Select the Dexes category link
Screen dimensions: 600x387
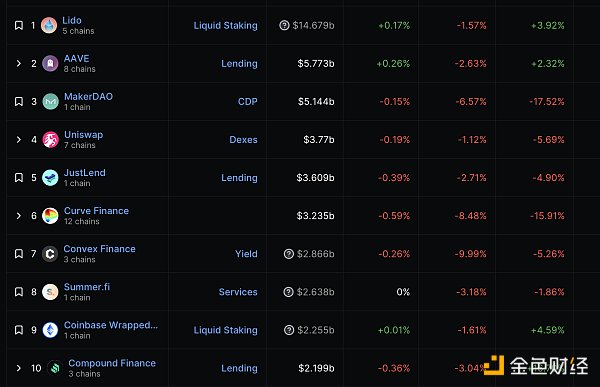pyautogui.click(x=243, y=140)
